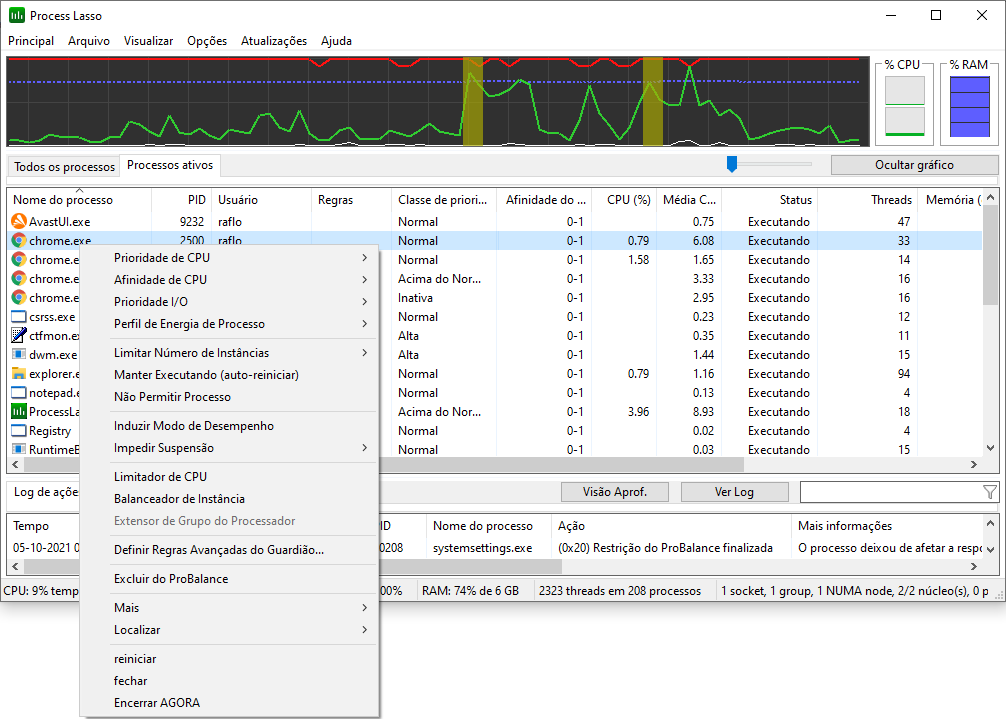Expand Afinidade de CPU submenu
Viewport: 1006px width, 719px height.
tap(364, 280)
